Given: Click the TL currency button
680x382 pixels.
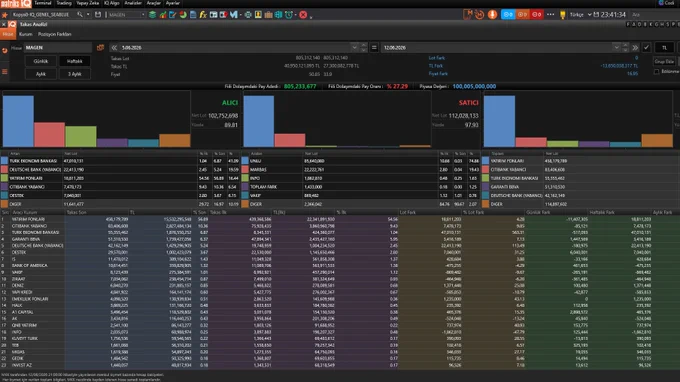Looking at the screenshot, I should pyautogui.click(x=664, y=48).
